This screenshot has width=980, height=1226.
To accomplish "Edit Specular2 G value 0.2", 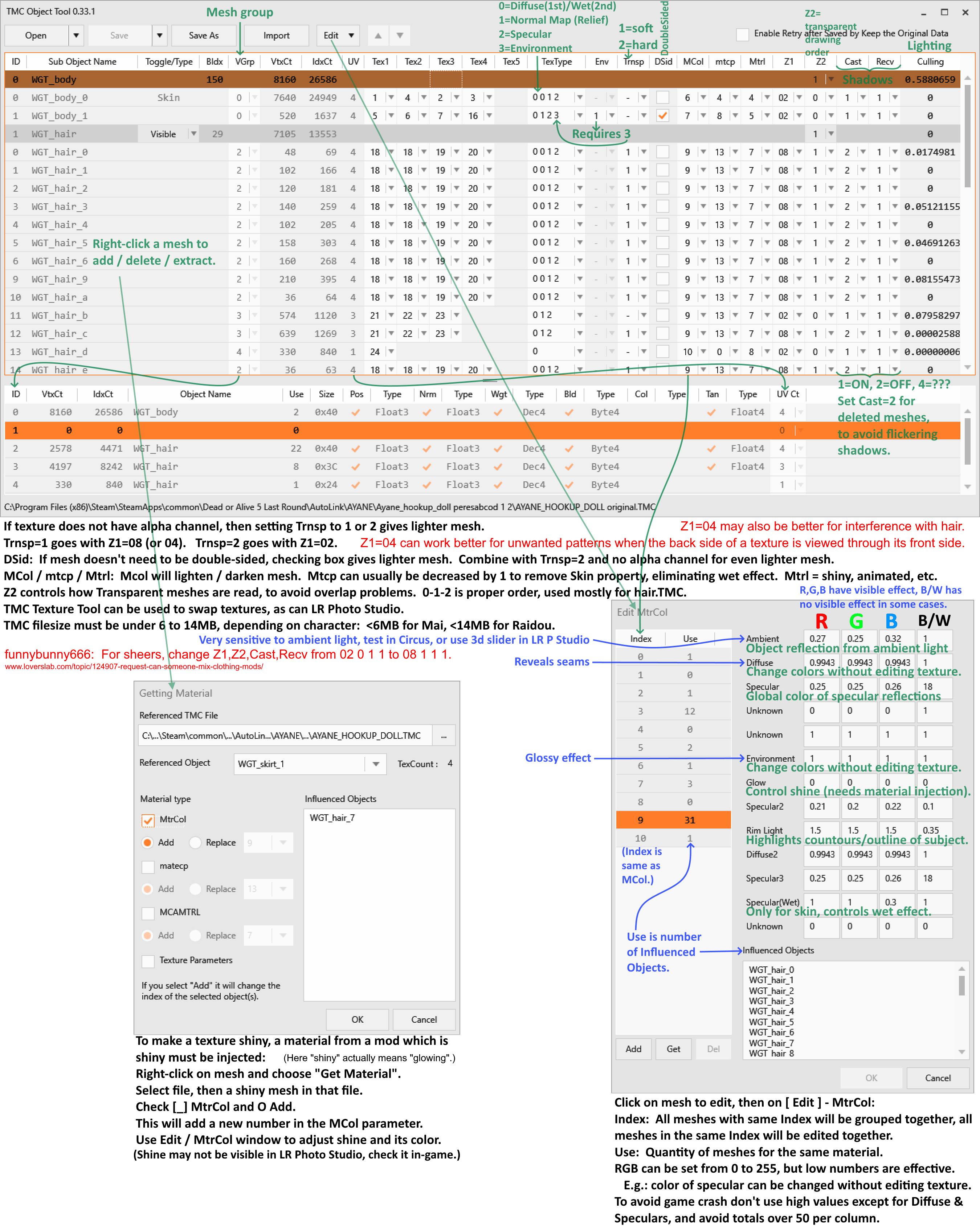I will 858,806.
